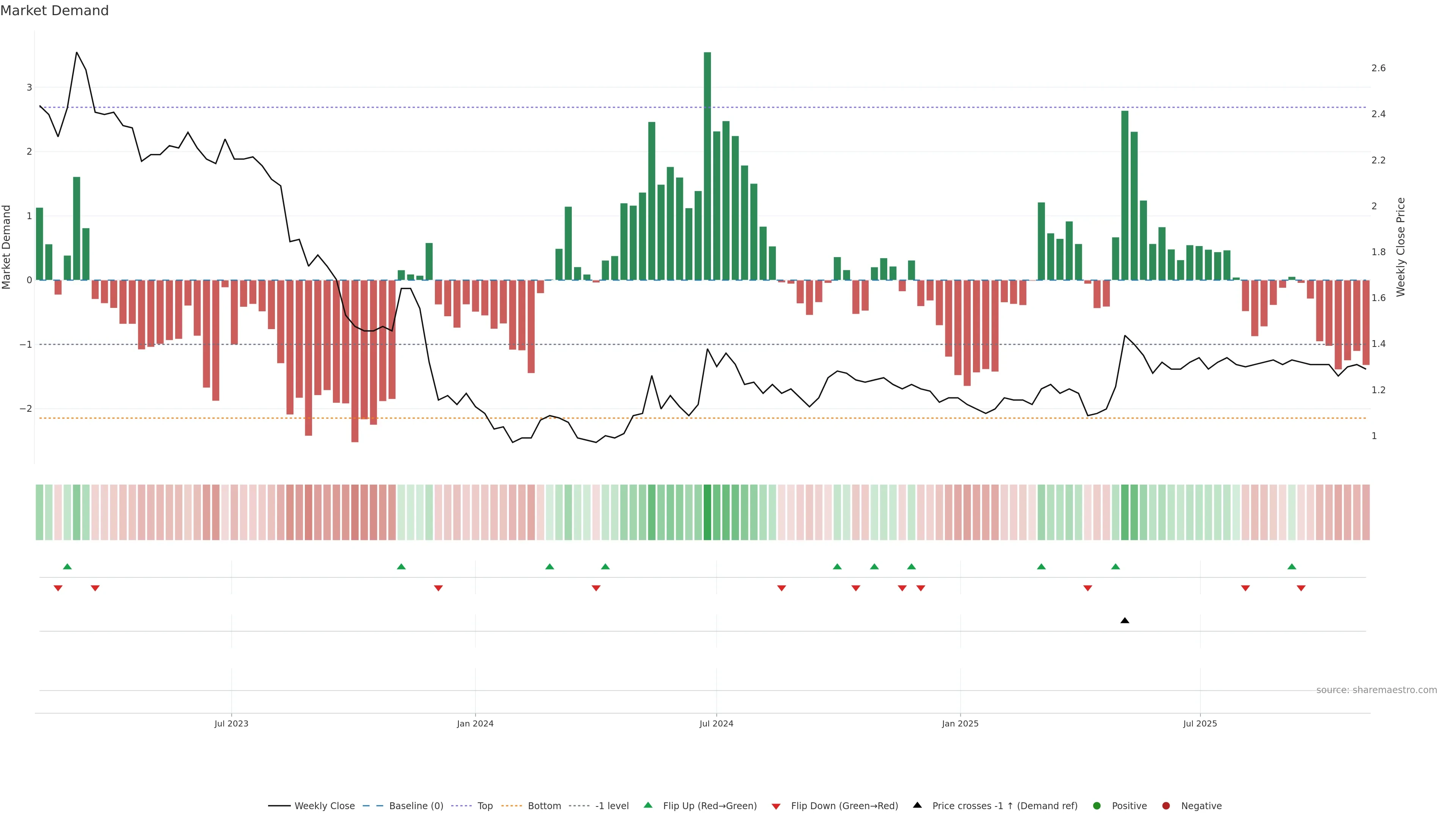Click the black price-cross triangle marker
1456x819 pixels.
pyautogui.click(x=1124, y=621)
